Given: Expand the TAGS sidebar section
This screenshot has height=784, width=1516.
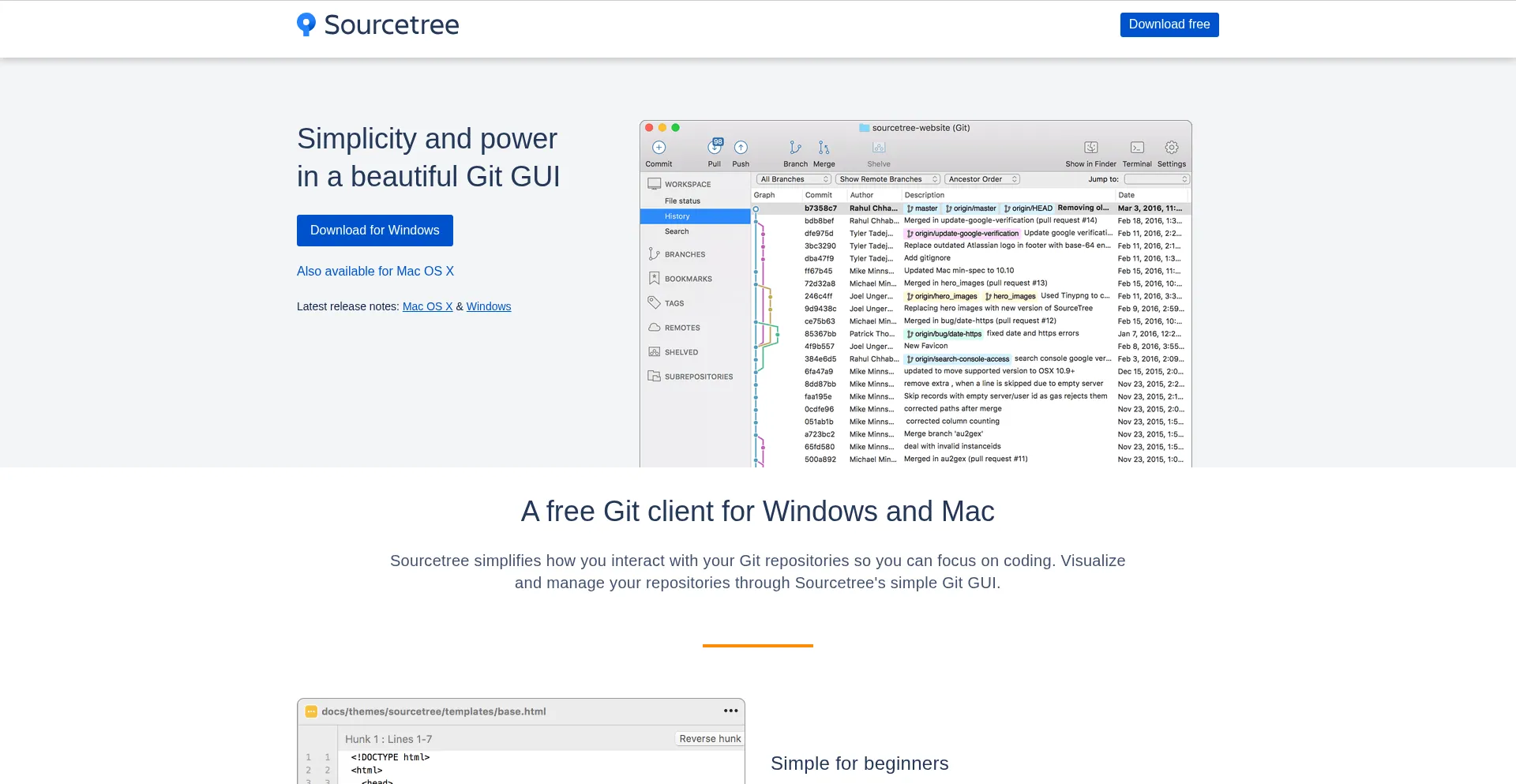Looking at the screenshot, I should point(674,303).
